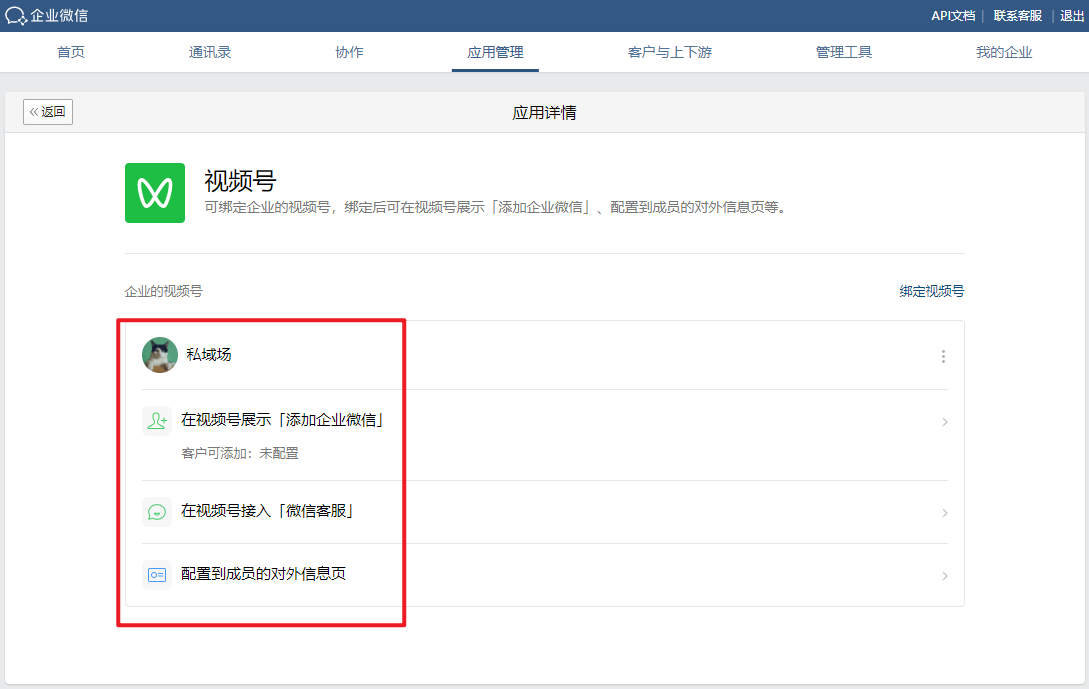Expand the 添加企业微信 row chevron
This screenshot has height=689, width=1089.
[x=945, y=422]
